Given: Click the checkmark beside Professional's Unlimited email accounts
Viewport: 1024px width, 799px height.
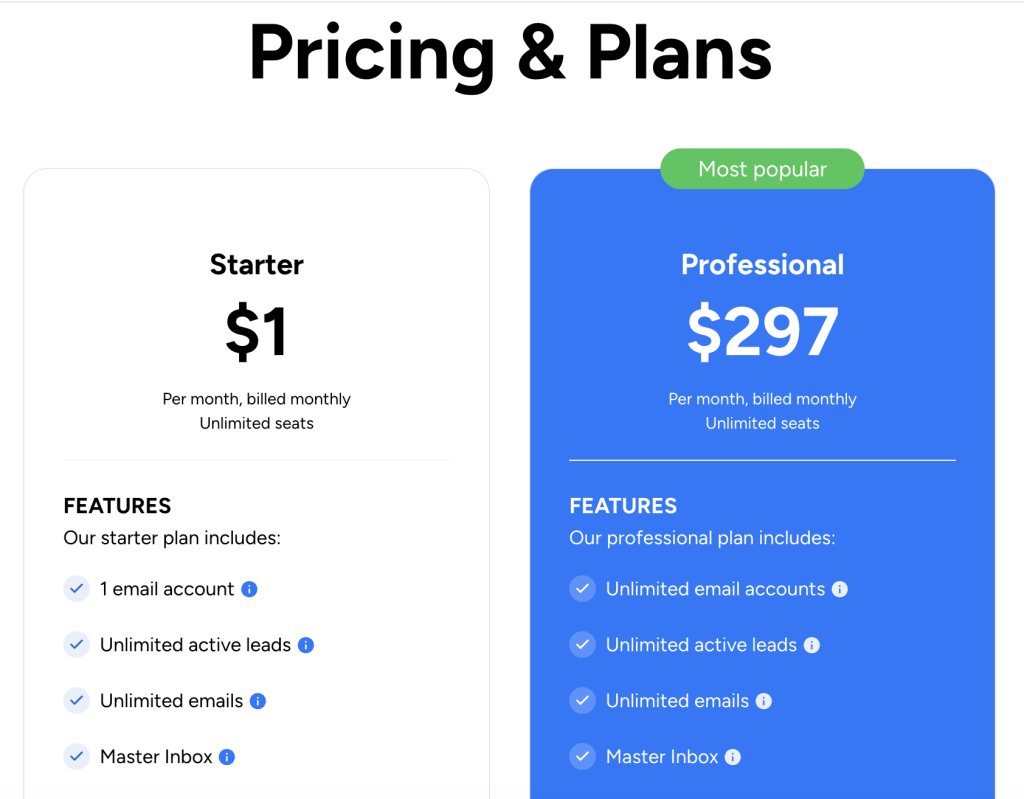Looking at the screenshot, I should point(583,589).
